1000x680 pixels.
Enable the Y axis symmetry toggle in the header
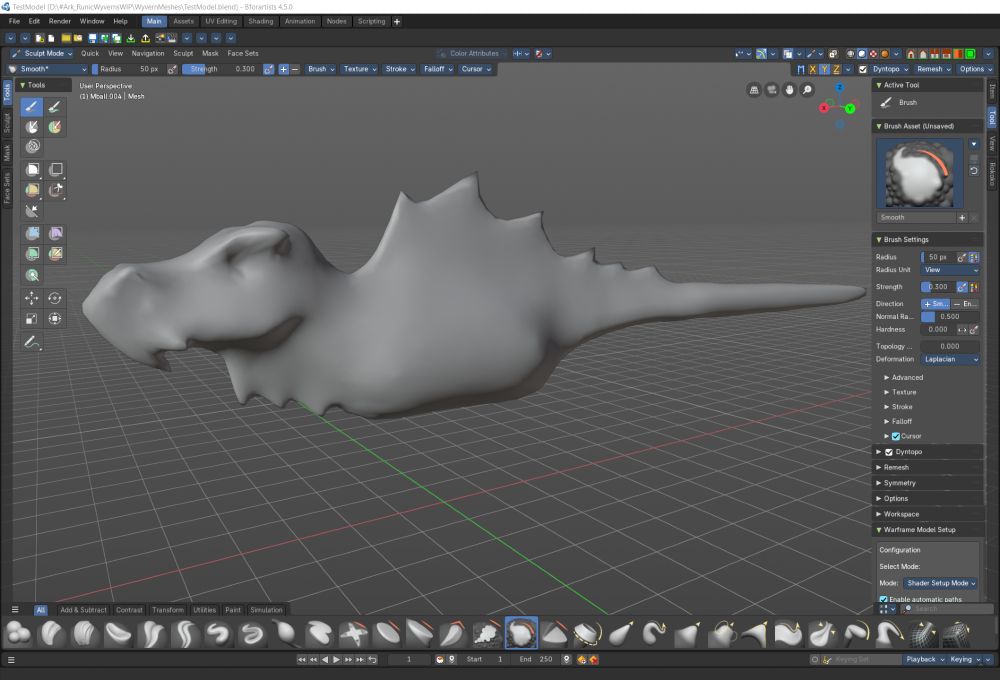[824, 69]
